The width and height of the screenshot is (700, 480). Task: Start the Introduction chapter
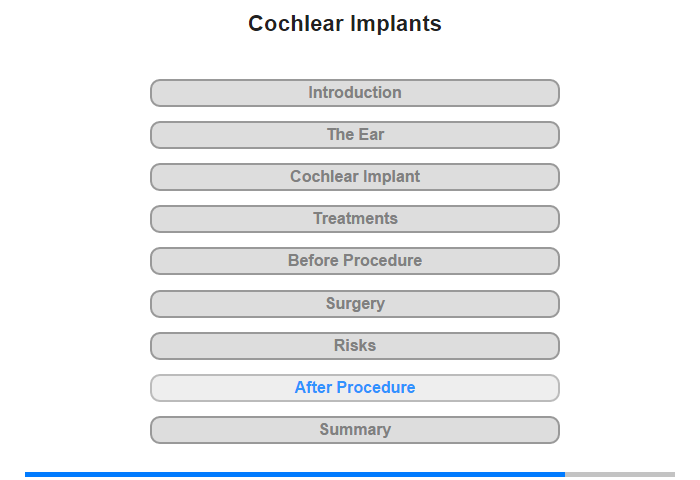coord(354,93)
